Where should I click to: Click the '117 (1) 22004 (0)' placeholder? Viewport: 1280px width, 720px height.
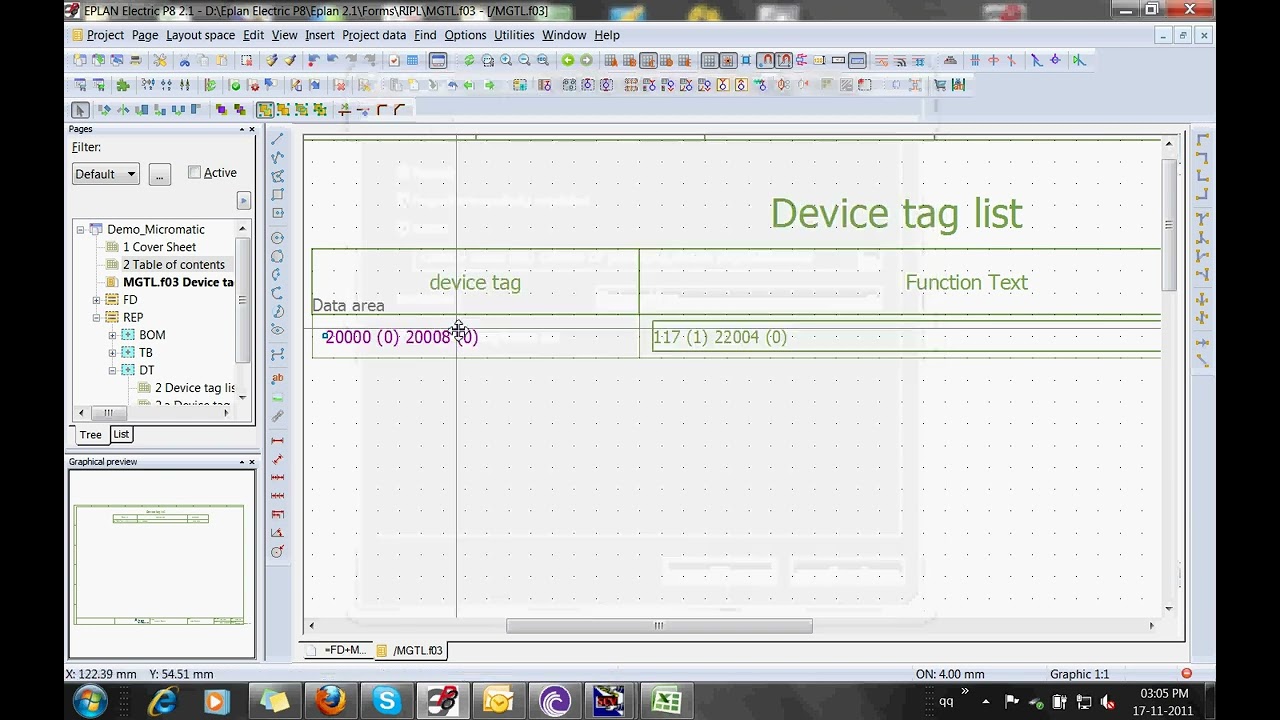click(x=720, y=337)
